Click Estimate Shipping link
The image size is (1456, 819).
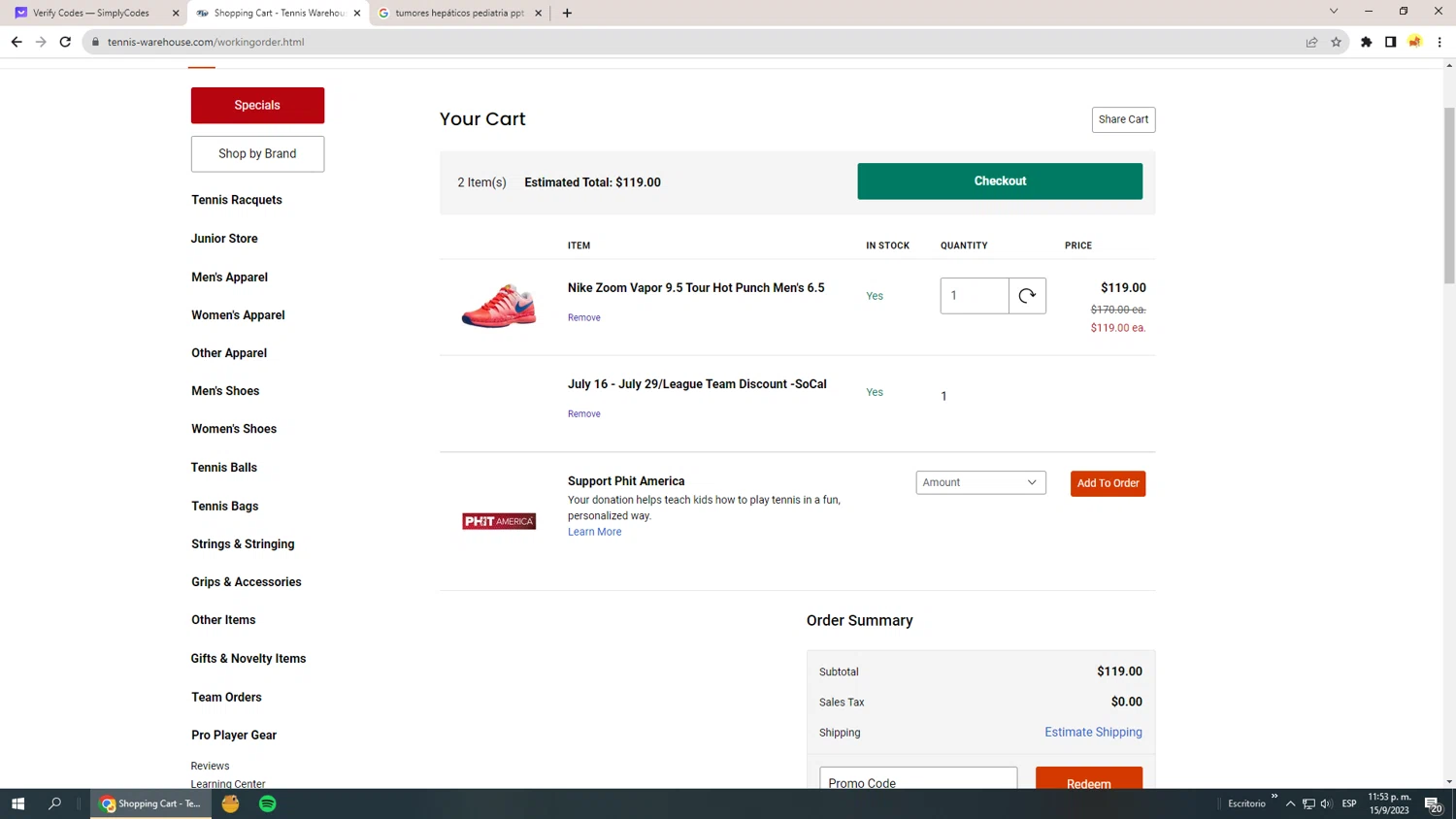click(x=1093, y=733)
